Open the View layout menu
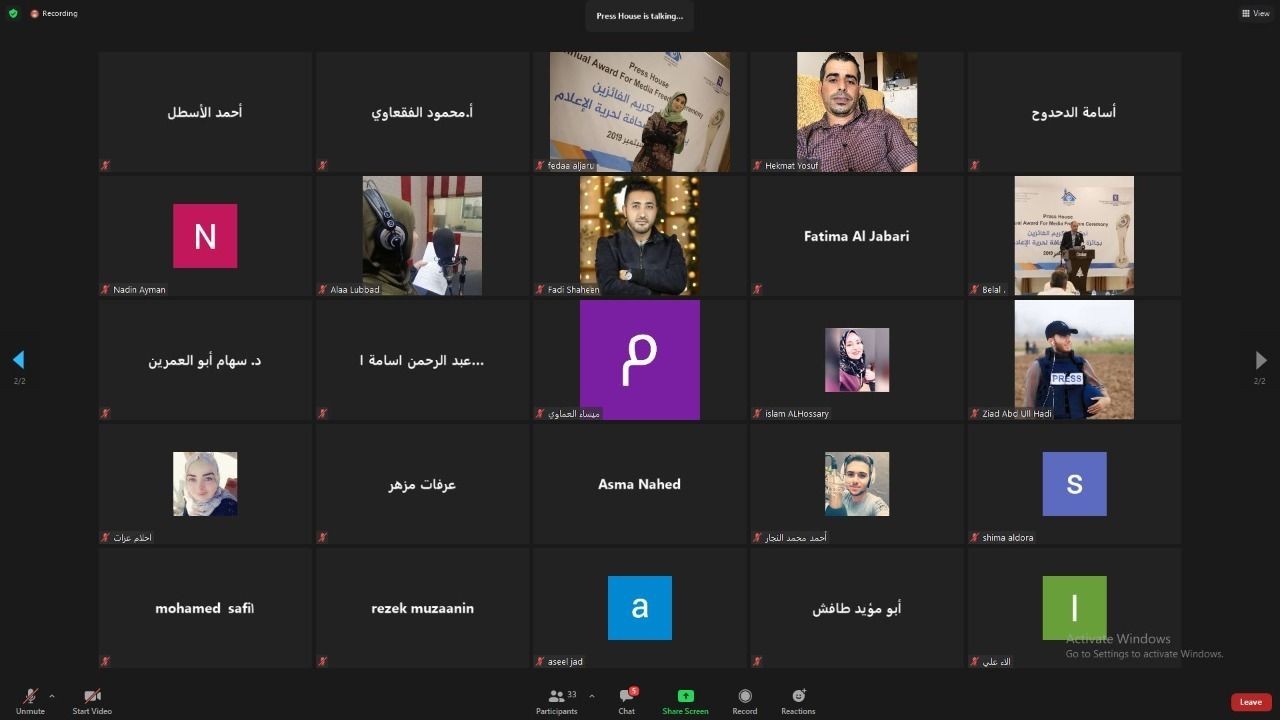 coord(1256,14)
